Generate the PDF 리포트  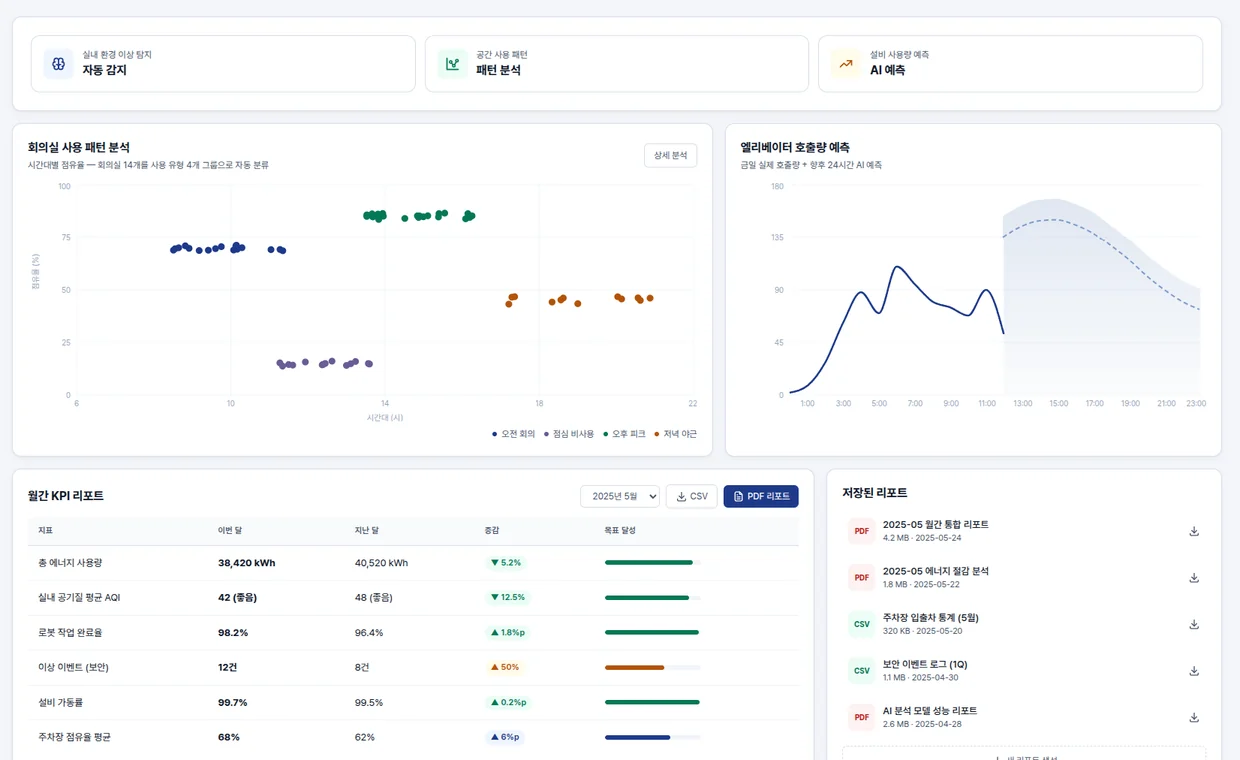(761, 496)
